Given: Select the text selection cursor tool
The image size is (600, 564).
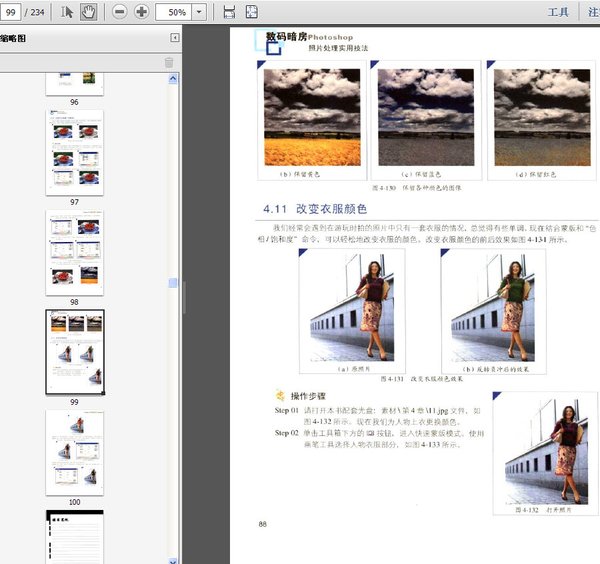Looking at the screenshot, I should tap(68, 12).
